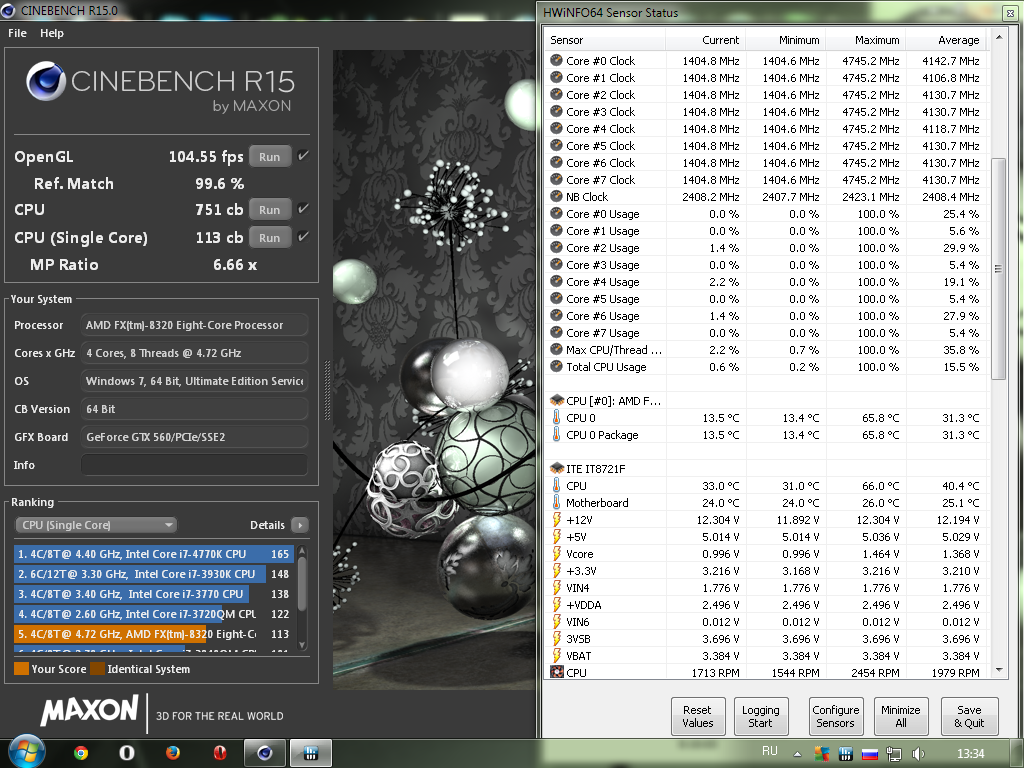Click the Current column header
This screenshot has height=768, width=1024.
pos(705,40)
